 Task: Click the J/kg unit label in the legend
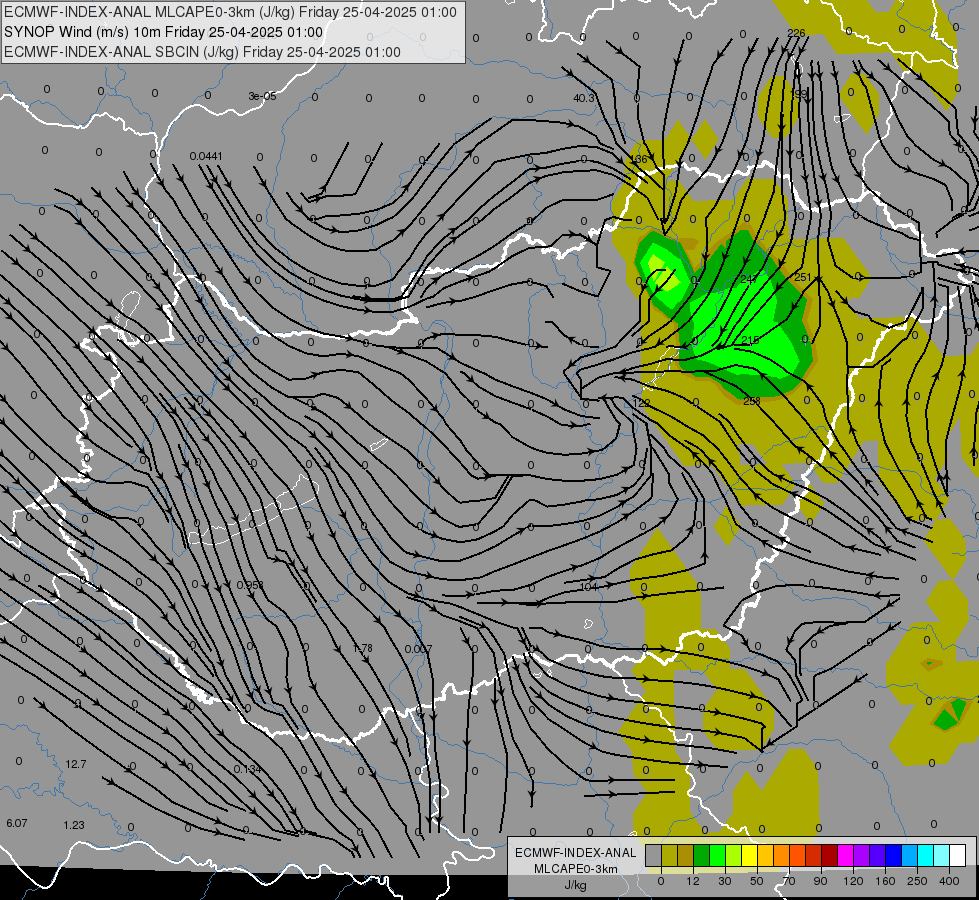(x=576, y=885)
